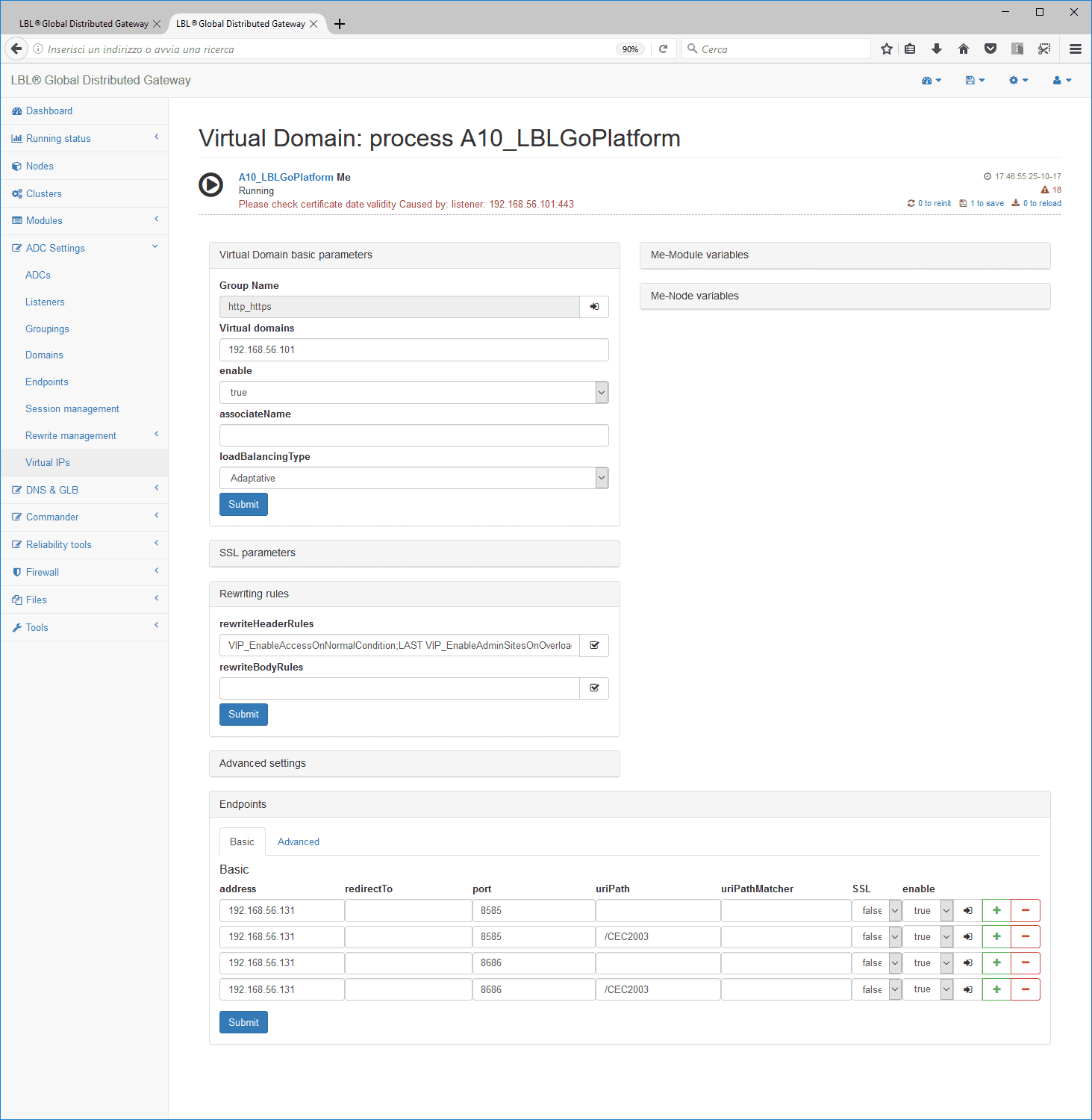
Task: Open go-to arrow for 8585 /CEC2003 endpoint
Action: coord(968,936)
